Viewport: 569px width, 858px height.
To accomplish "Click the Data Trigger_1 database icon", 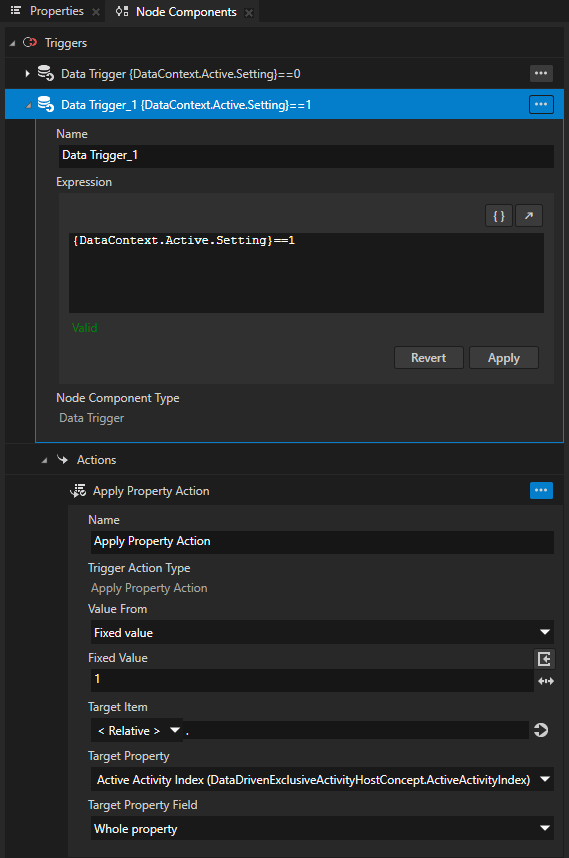I will click(x=45, y=105).
